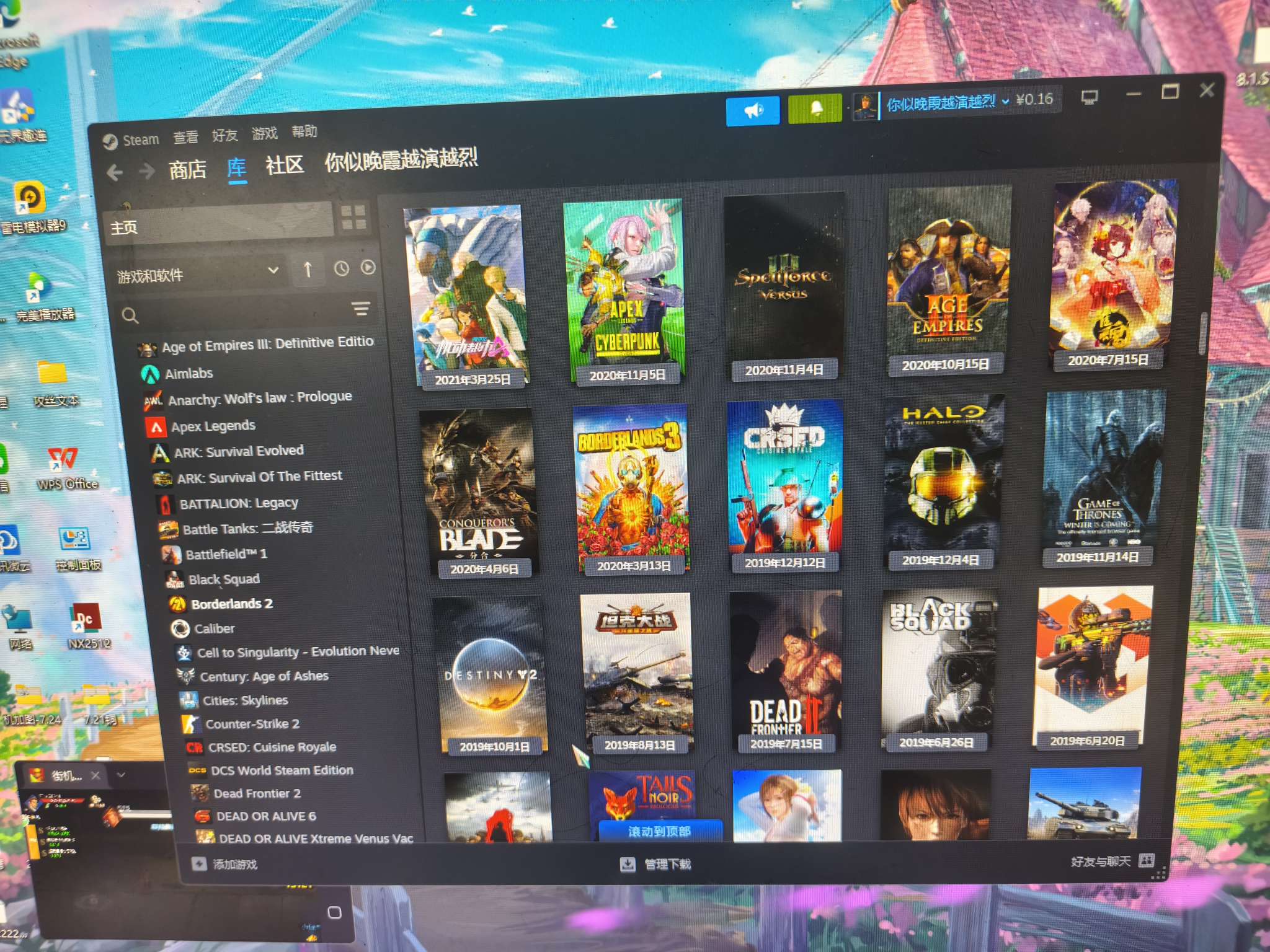The height and width of the screenshot is (952, 1270).
Task: Toggle recent activity clock filter
Action: [x=341, y=268]
